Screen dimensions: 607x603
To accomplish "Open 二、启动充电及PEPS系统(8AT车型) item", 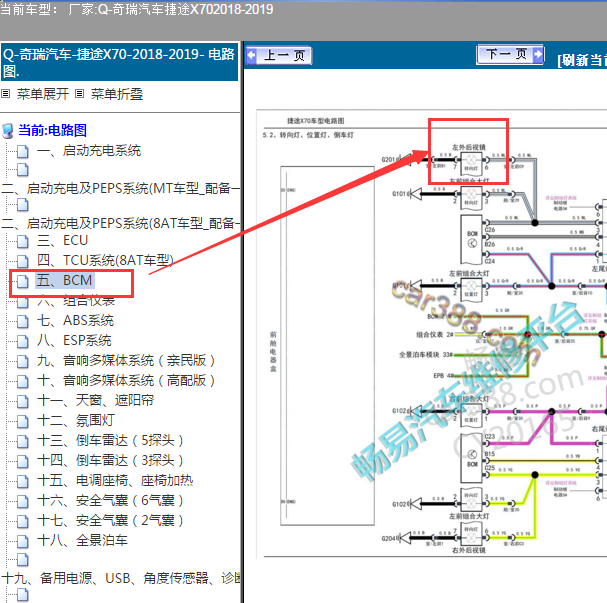I will coord(120,223).
